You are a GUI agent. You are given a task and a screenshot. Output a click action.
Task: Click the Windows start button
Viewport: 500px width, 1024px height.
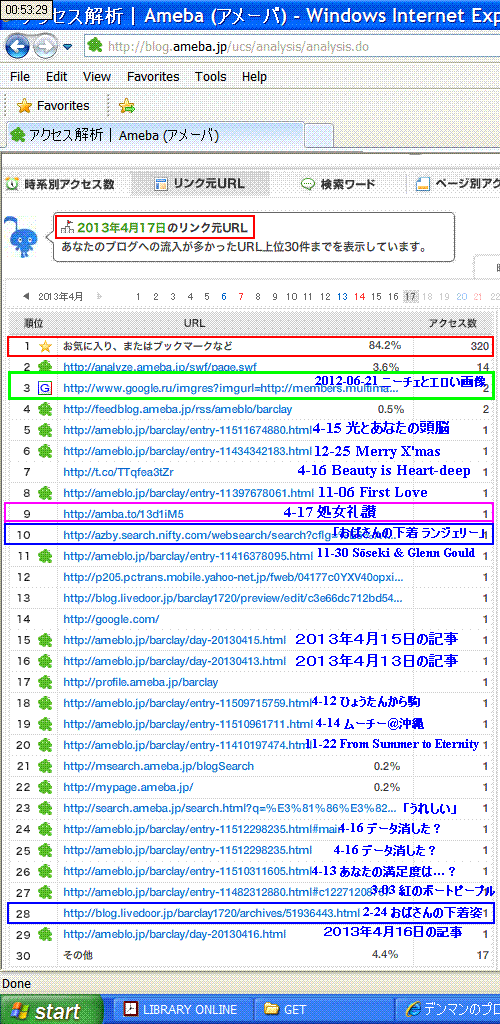click(50, 1009)
